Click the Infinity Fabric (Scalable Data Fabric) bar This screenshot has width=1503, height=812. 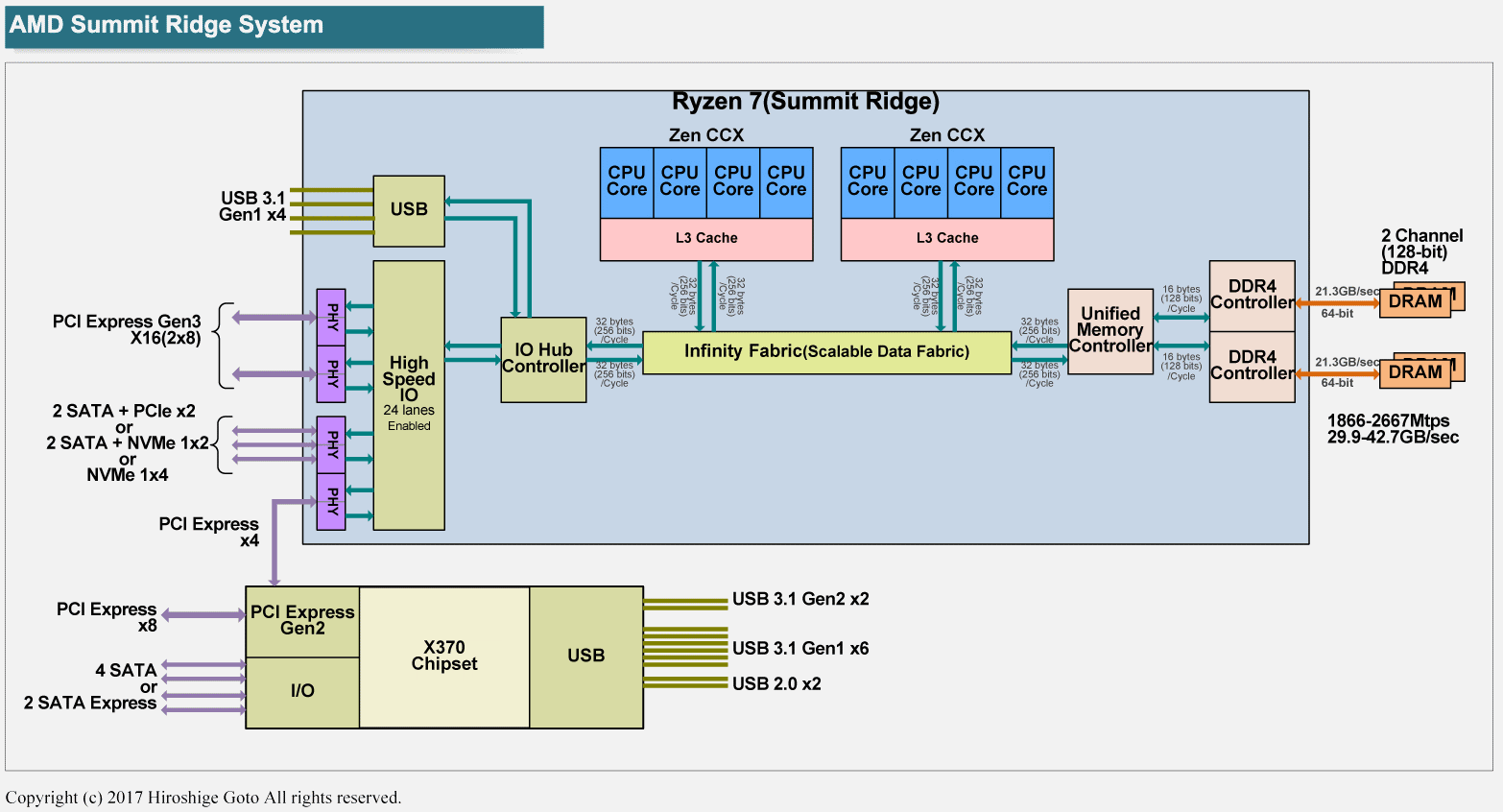click(x=826, y=352)
